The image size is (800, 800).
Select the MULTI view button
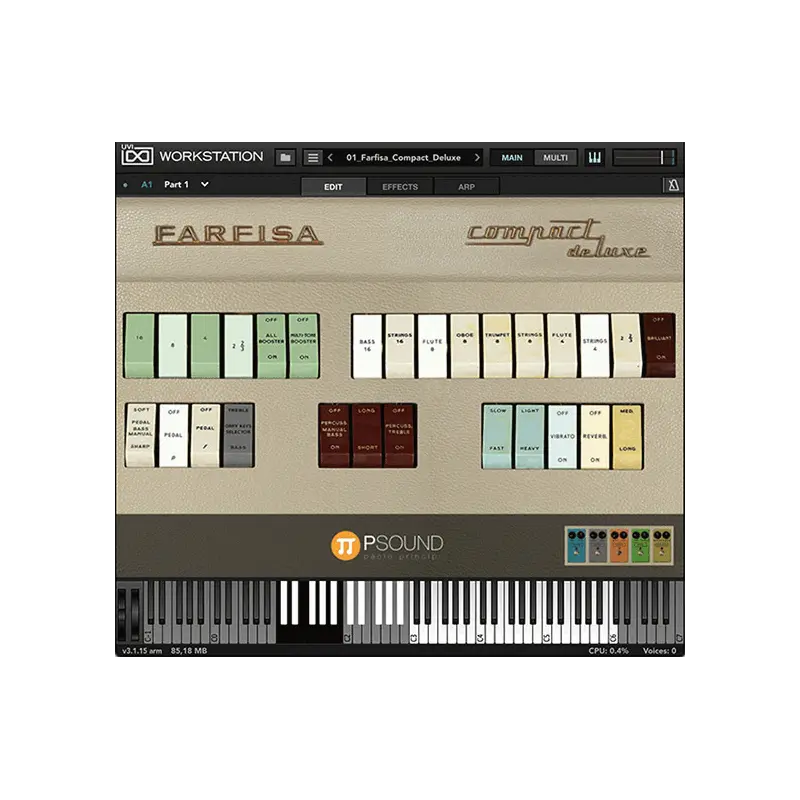pyautogui.click(x=555, y=158)
